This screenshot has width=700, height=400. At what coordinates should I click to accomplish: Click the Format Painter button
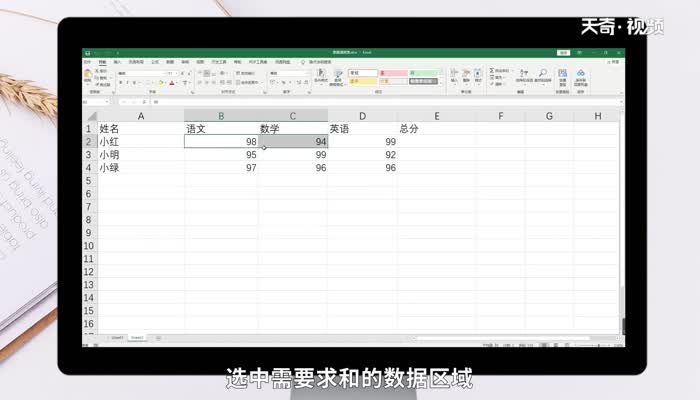click(102, 84)
